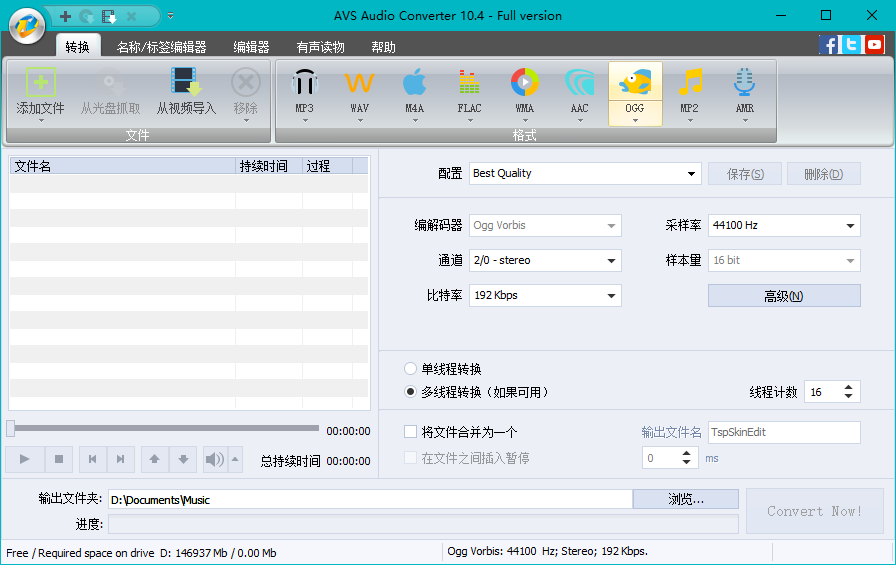Click output folder path field D:\Documents\Music
The image size is (896, 565).
pyautogui.click(x=370, y=499)
